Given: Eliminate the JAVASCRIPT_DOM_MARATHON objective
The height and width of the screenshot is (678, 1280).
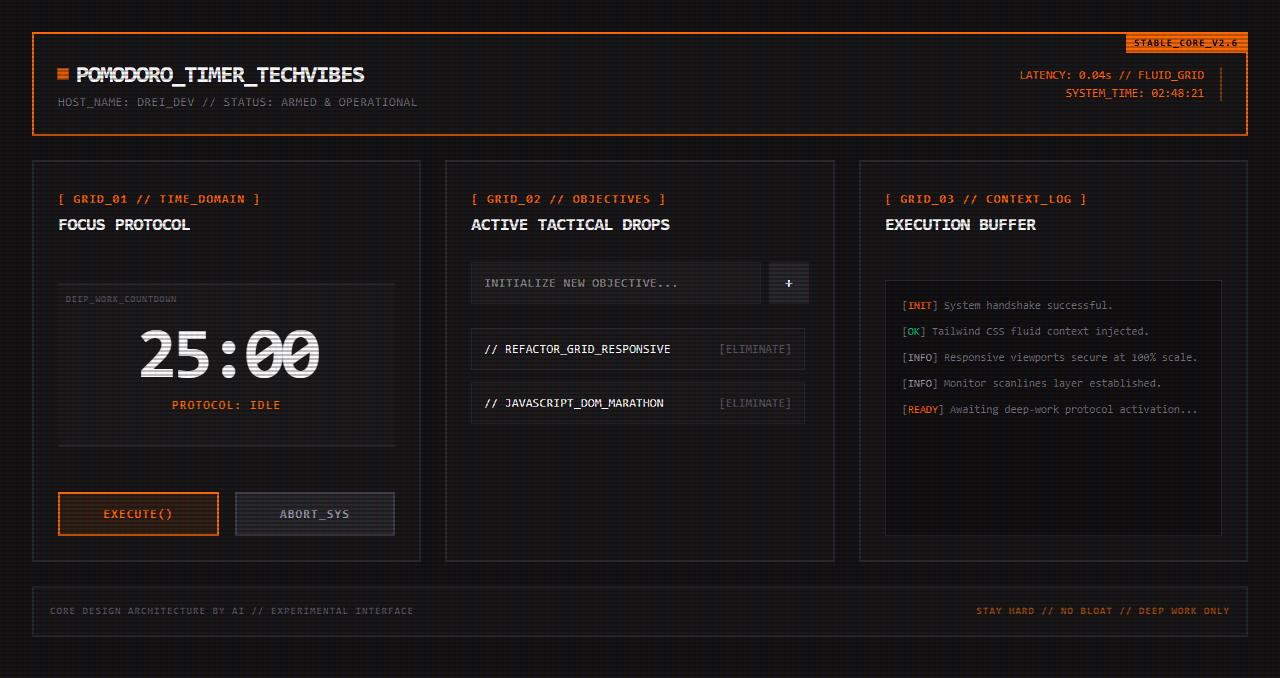Looking at the screenshot, I should tap(755, 403).
